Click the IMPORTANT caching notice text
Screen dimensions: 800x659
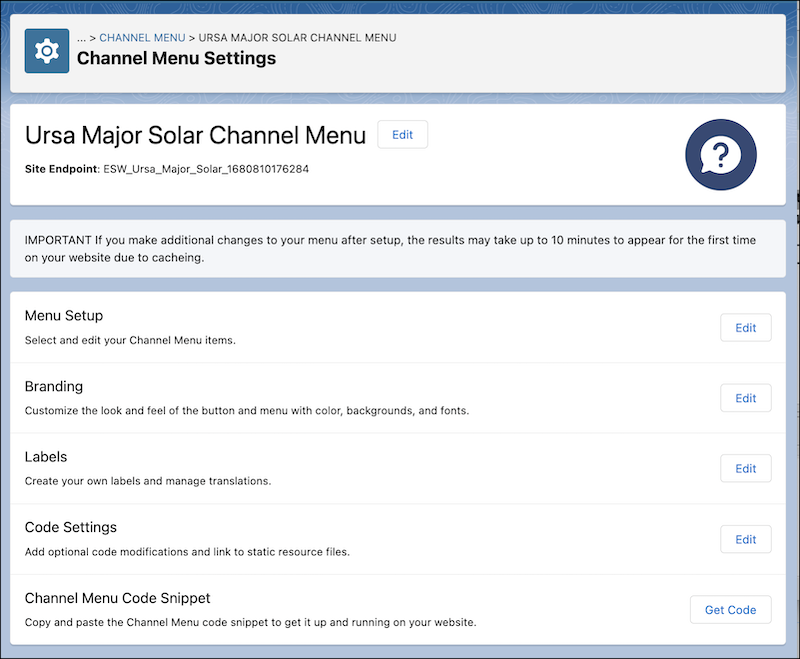[390, 248]
